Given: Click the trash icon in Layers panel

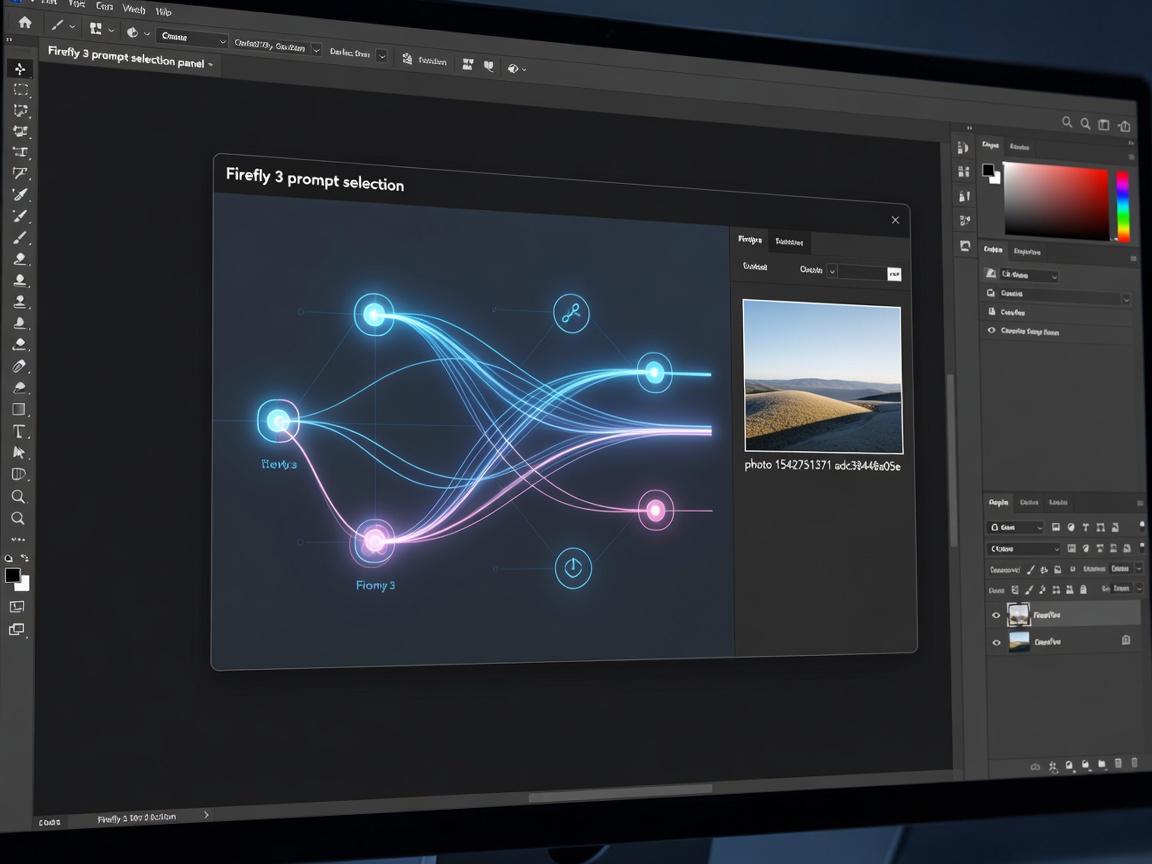Looking at the screenshot, I should [1134, 763].
